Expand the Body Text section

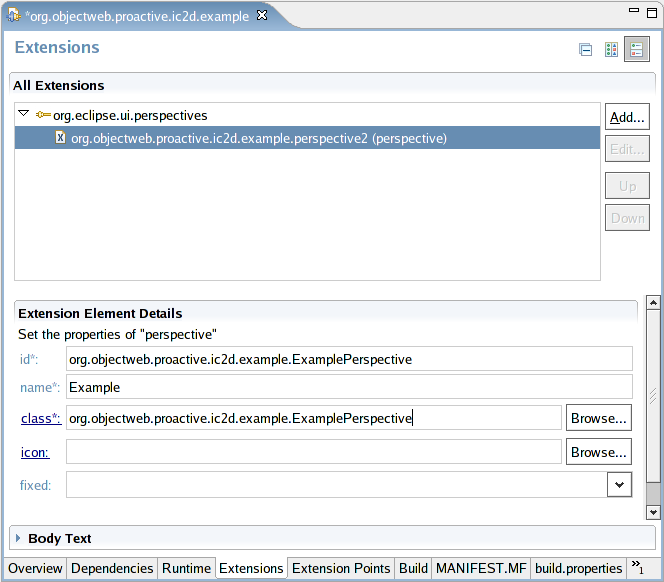tap(18, 538)
